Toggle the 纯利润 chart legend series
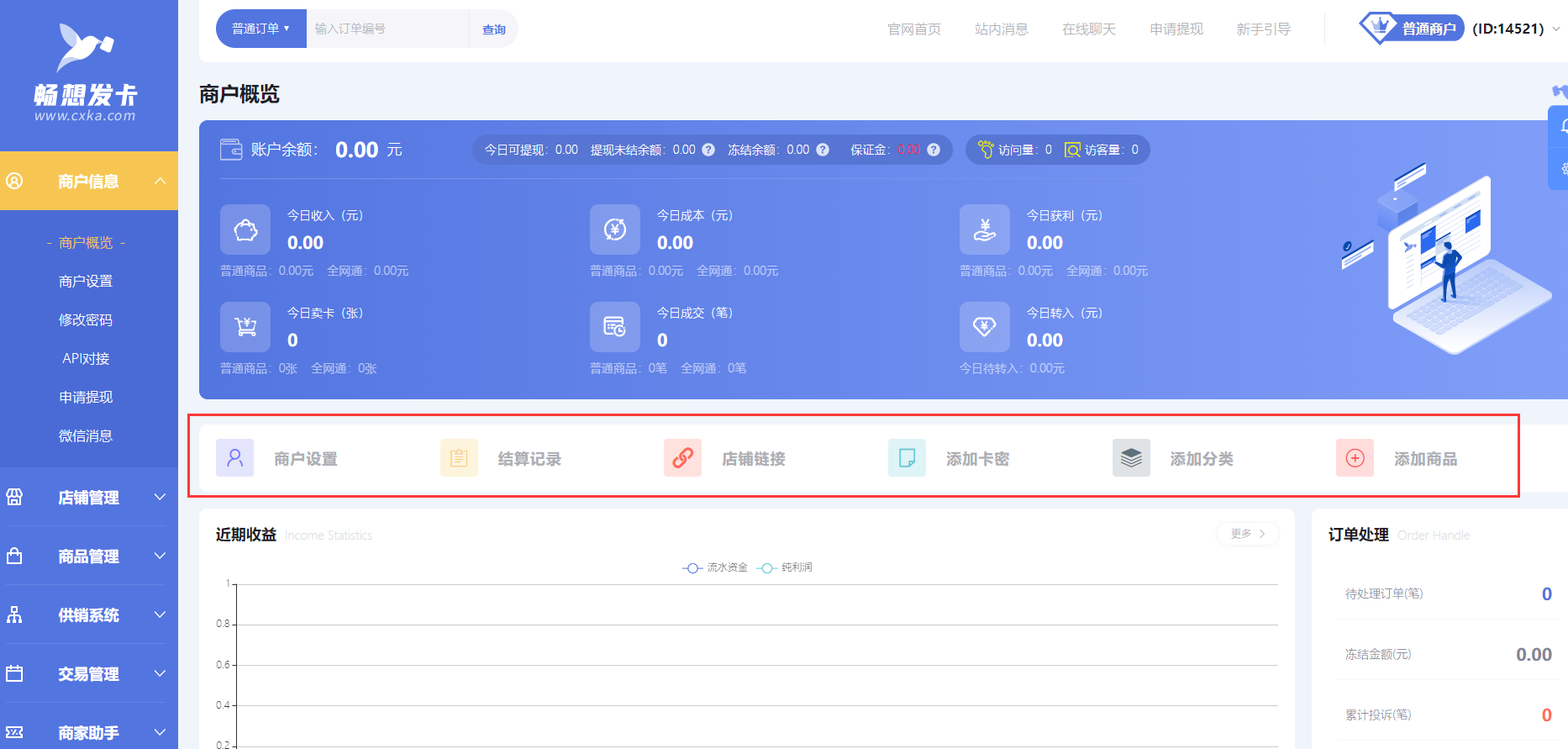 point(785,568)
